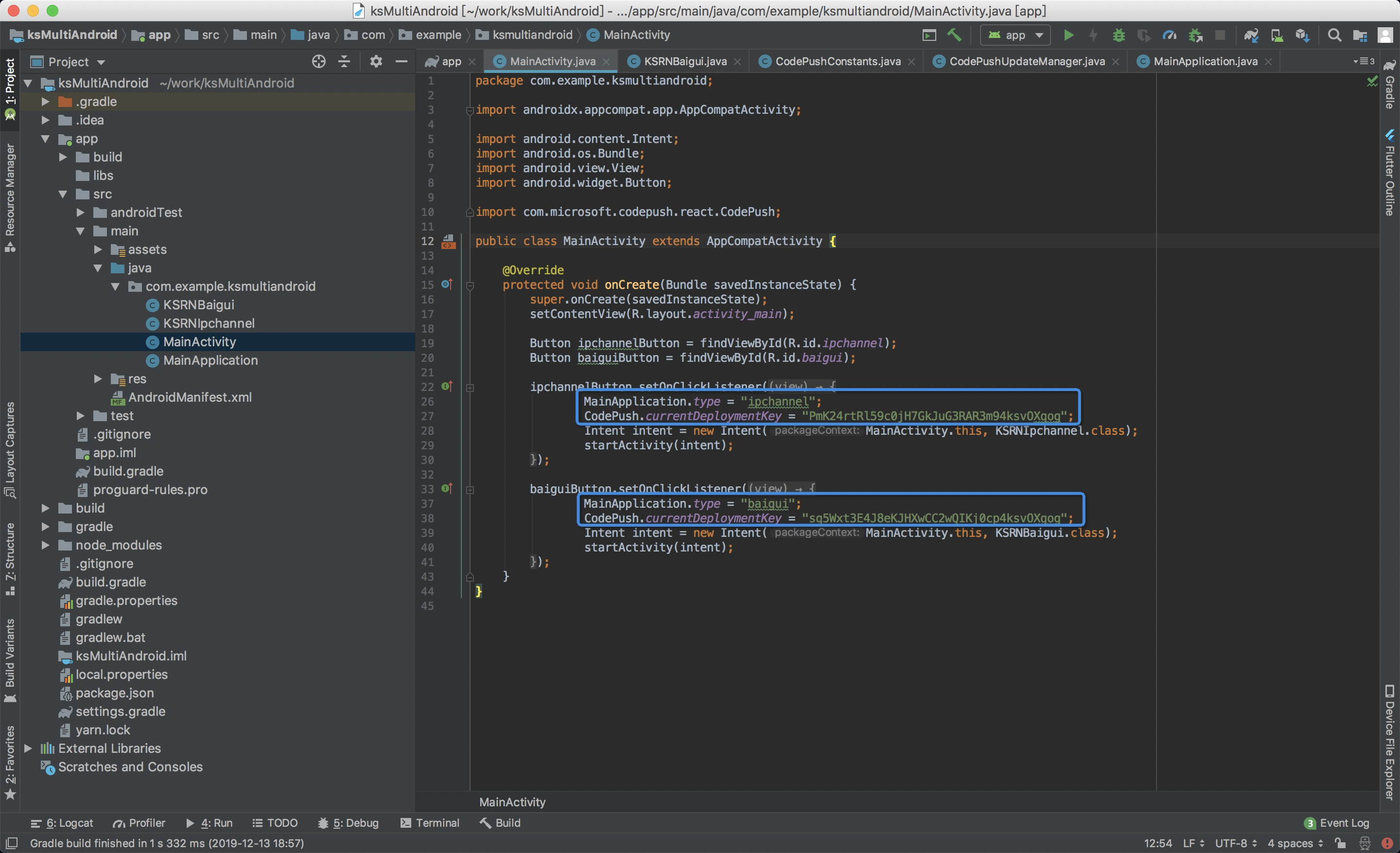Toggle fold on baiguiButton listener lambda
Screen dimensions: 1400x853
coord(470,489)
